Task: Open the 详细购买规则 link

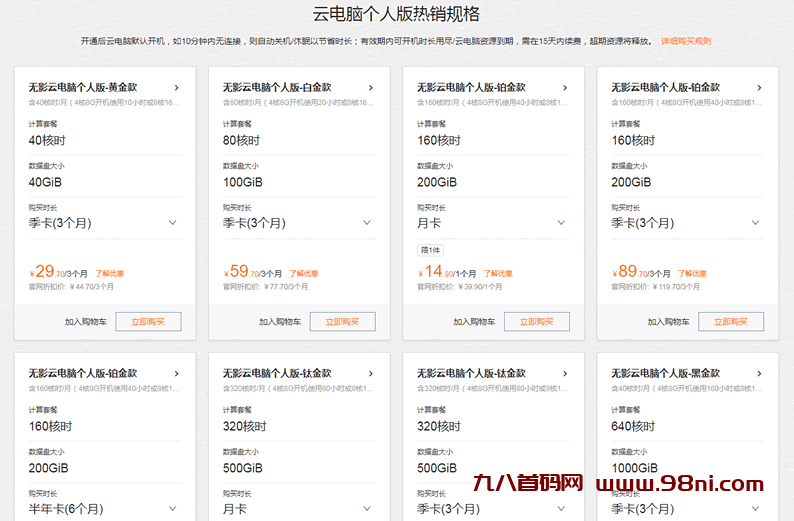Action: [686, 41]
